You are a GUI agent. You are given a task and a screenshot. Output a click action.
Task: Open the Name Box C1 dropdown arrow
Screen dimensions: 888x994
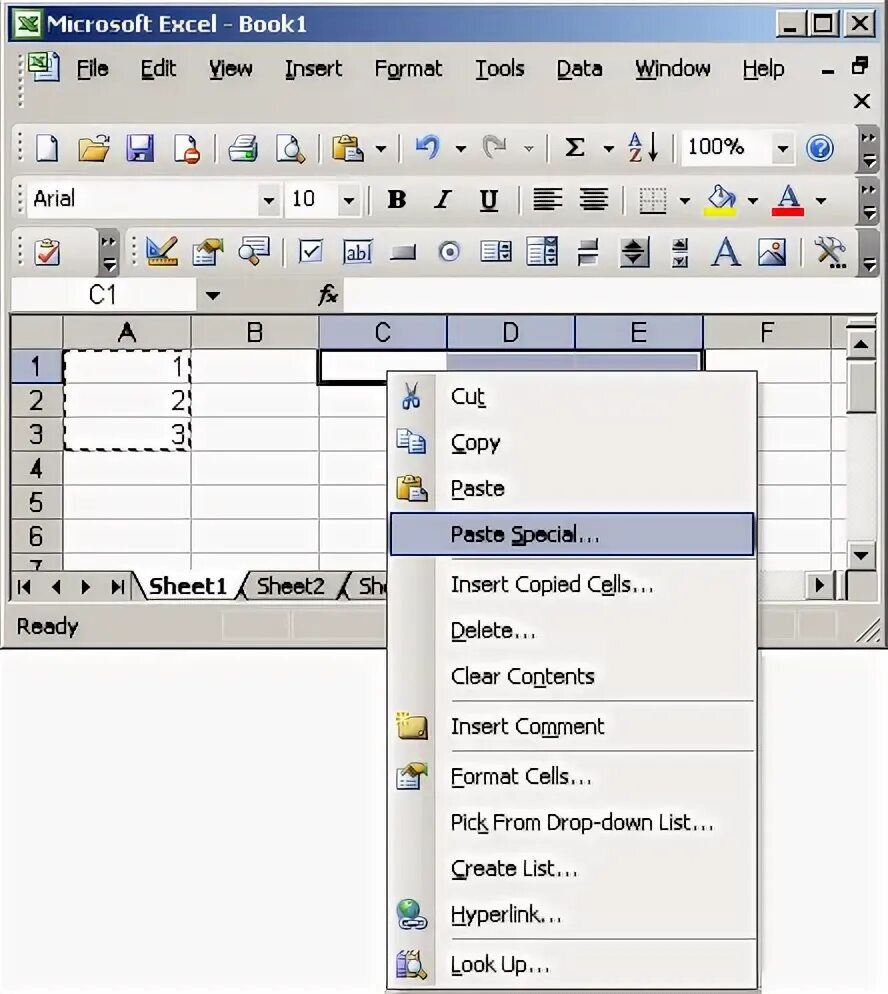[213, 295]
